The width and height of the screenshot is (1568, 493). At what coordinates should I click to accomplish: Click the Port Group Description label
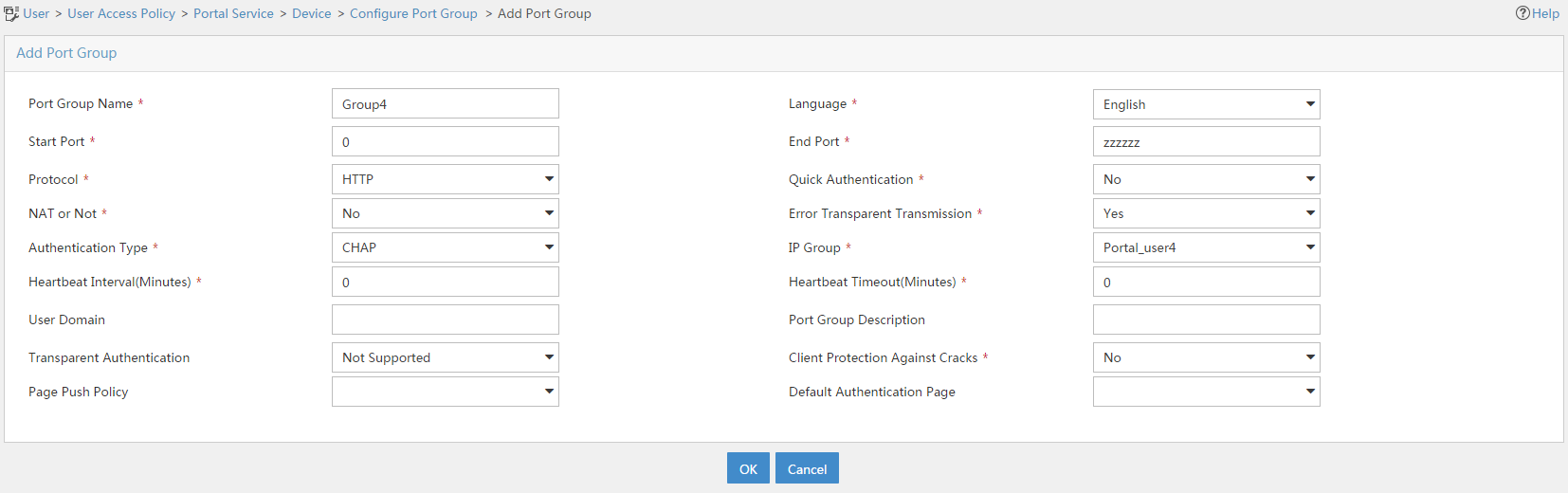pyautogui.click(x=857, y=320)
